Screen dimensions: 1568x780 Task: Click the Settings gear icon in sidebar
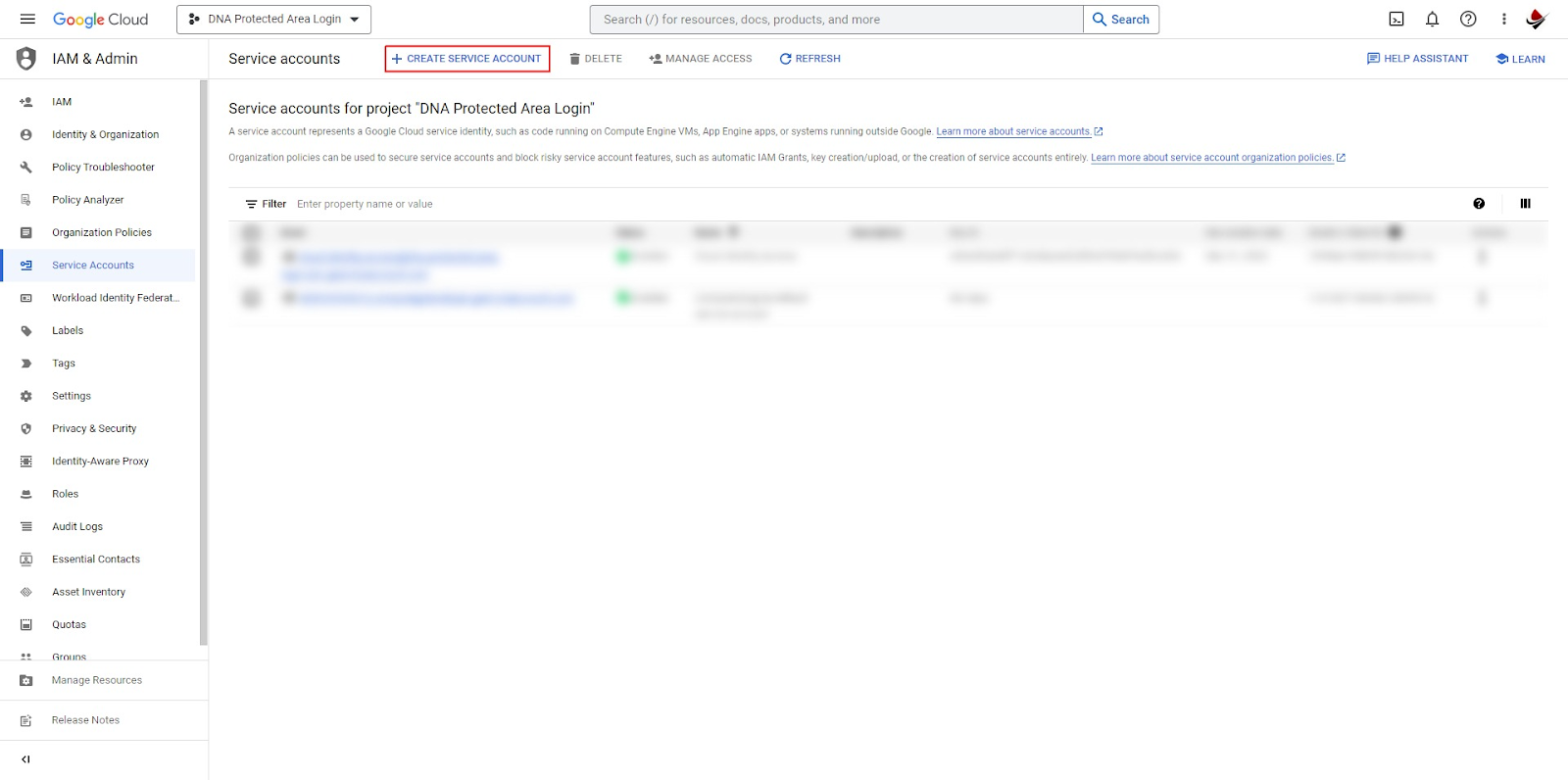[x=26, y=396]
